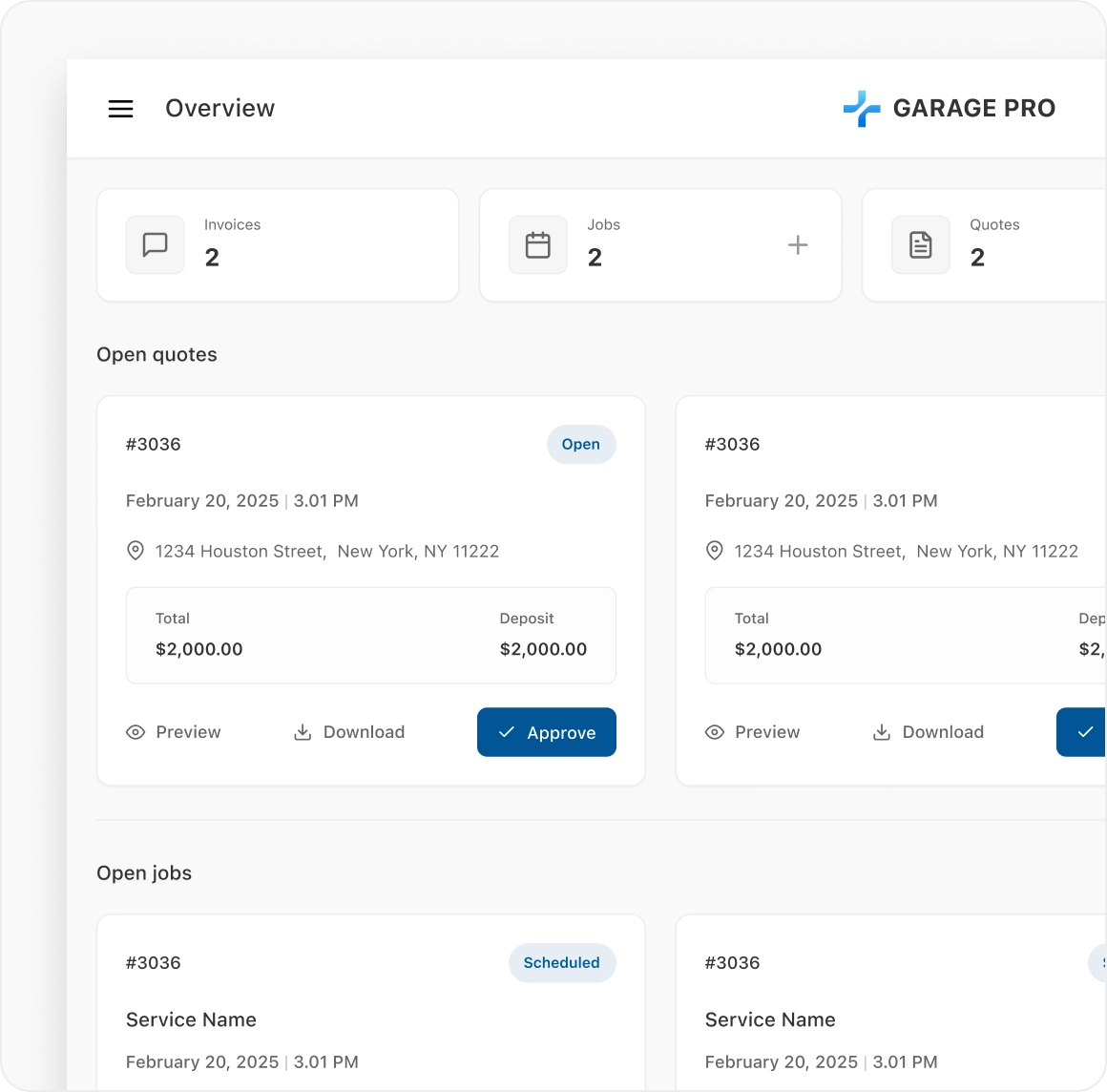Download the first open quote

(x=349, y=732)
